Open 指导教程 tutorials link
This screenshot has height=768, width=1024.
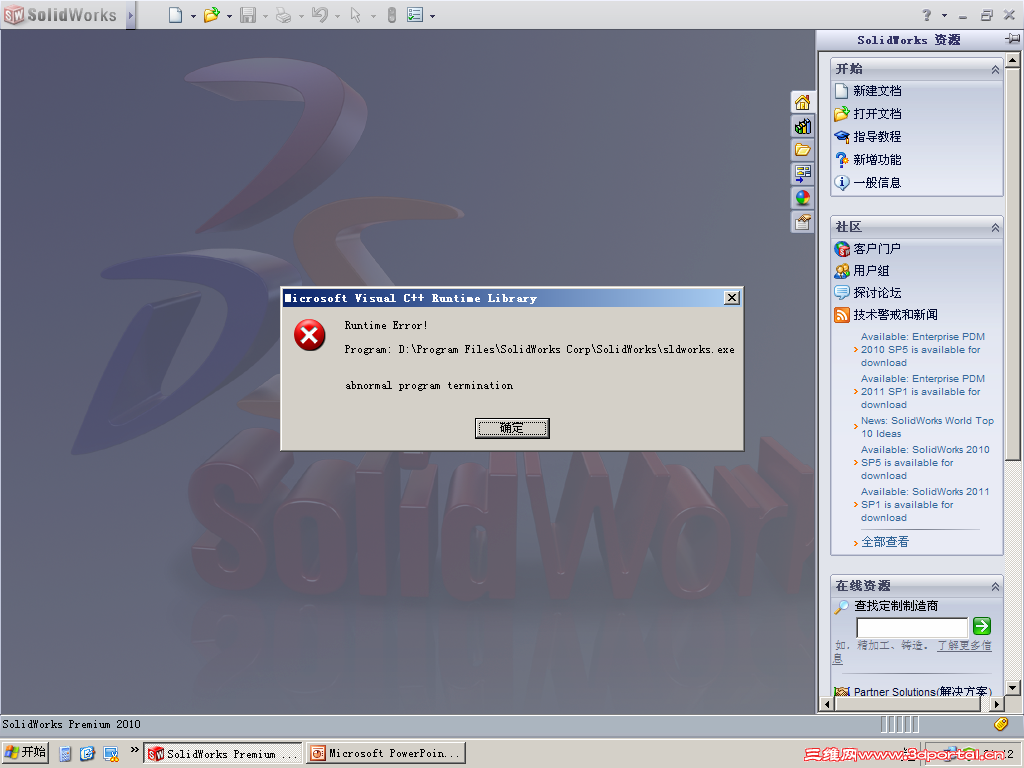[x=877, y=136]
